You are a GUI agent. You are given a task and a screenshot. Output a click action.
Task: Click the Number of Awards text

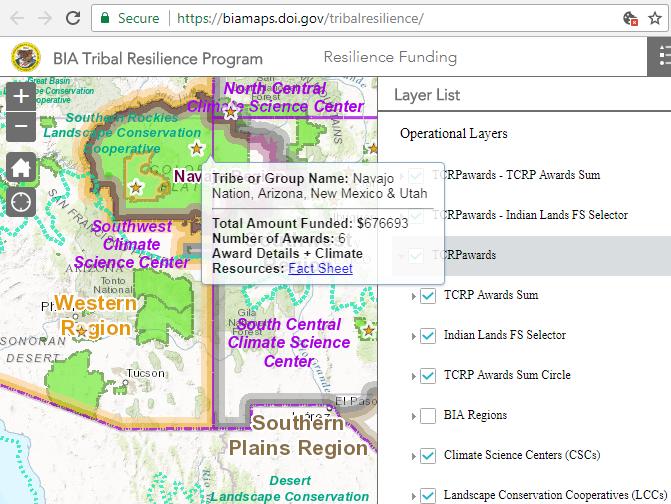279,238
